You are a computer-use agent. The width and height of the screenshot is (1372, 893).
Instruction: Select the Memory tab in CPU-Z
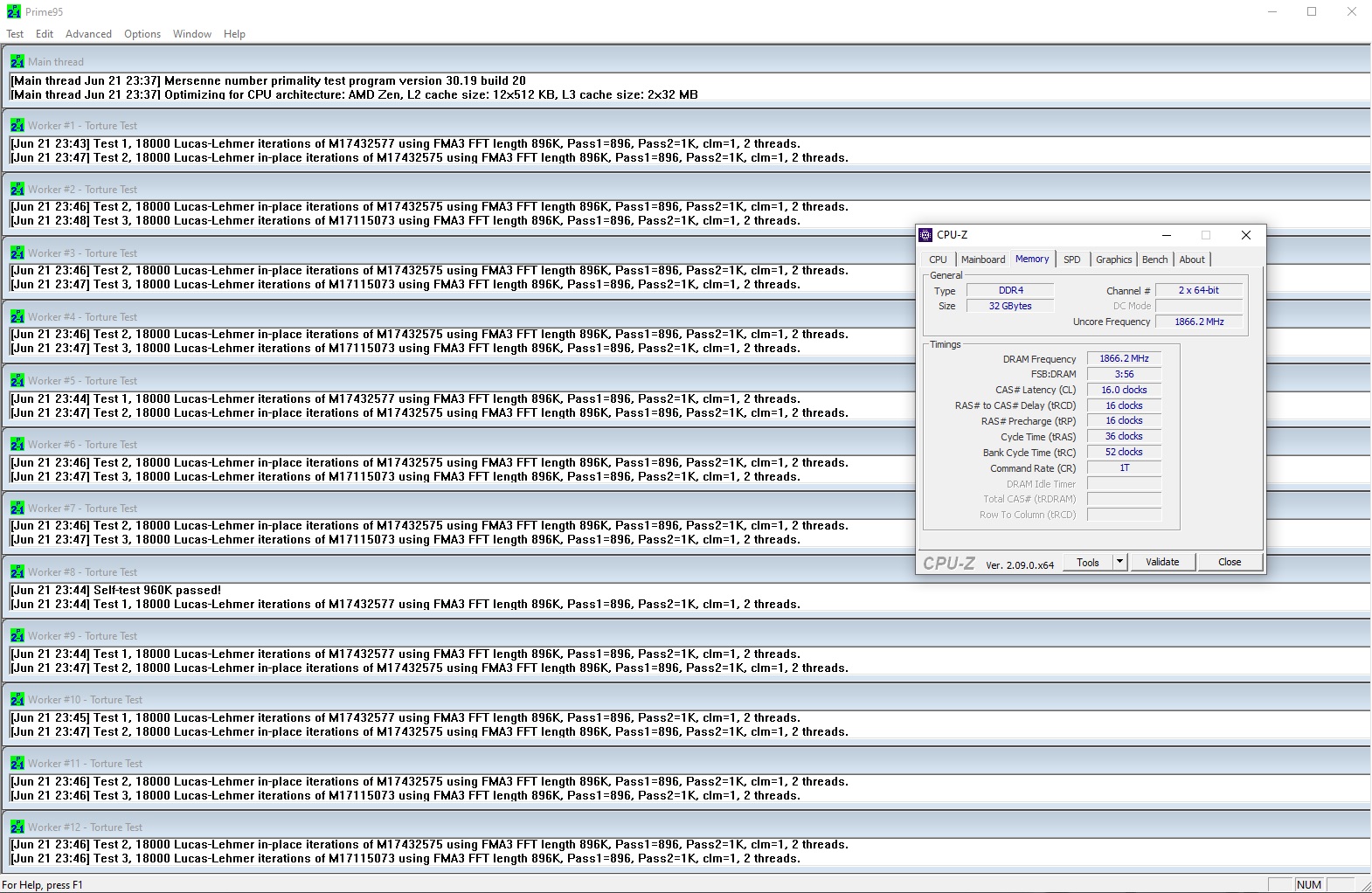pyautogui.click(x=1032, y=259)
